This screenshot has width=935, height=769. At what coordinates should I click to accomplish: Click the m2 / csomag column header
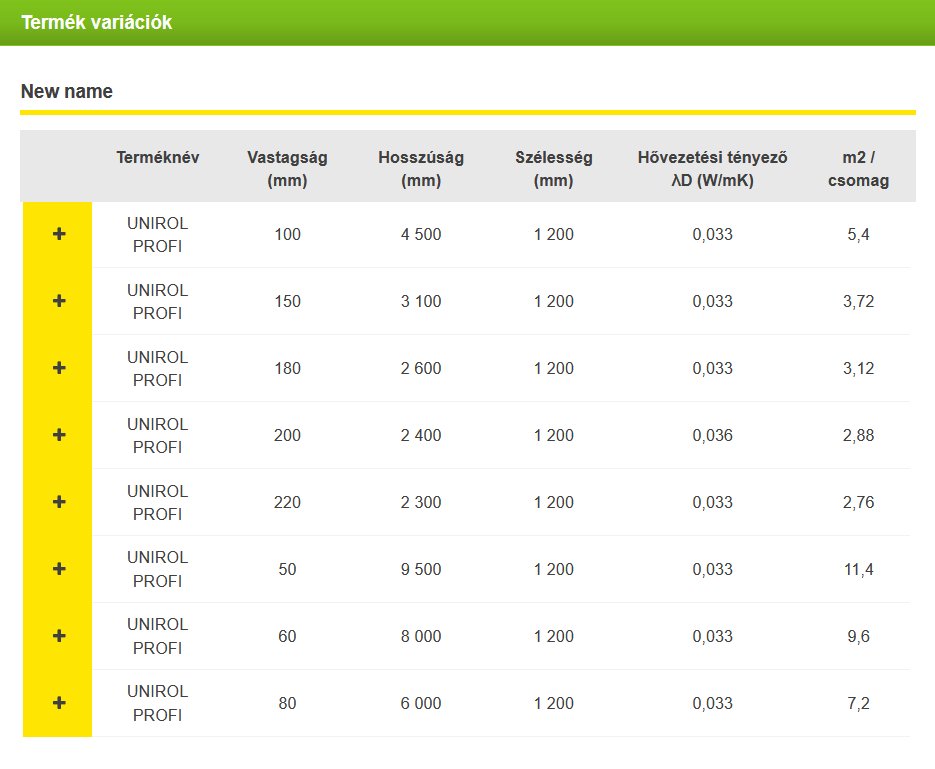tap(859, 169)
